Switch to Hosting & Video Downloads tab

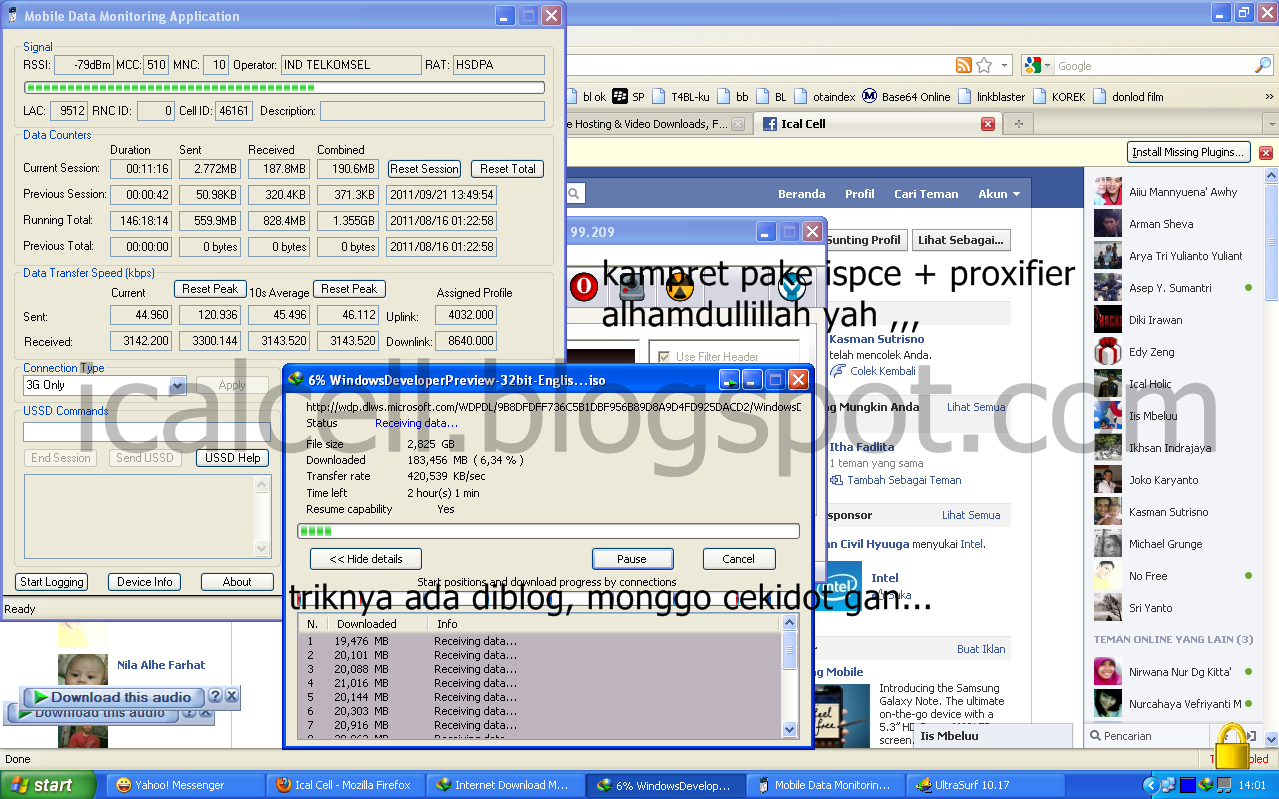tap(656, 124)
